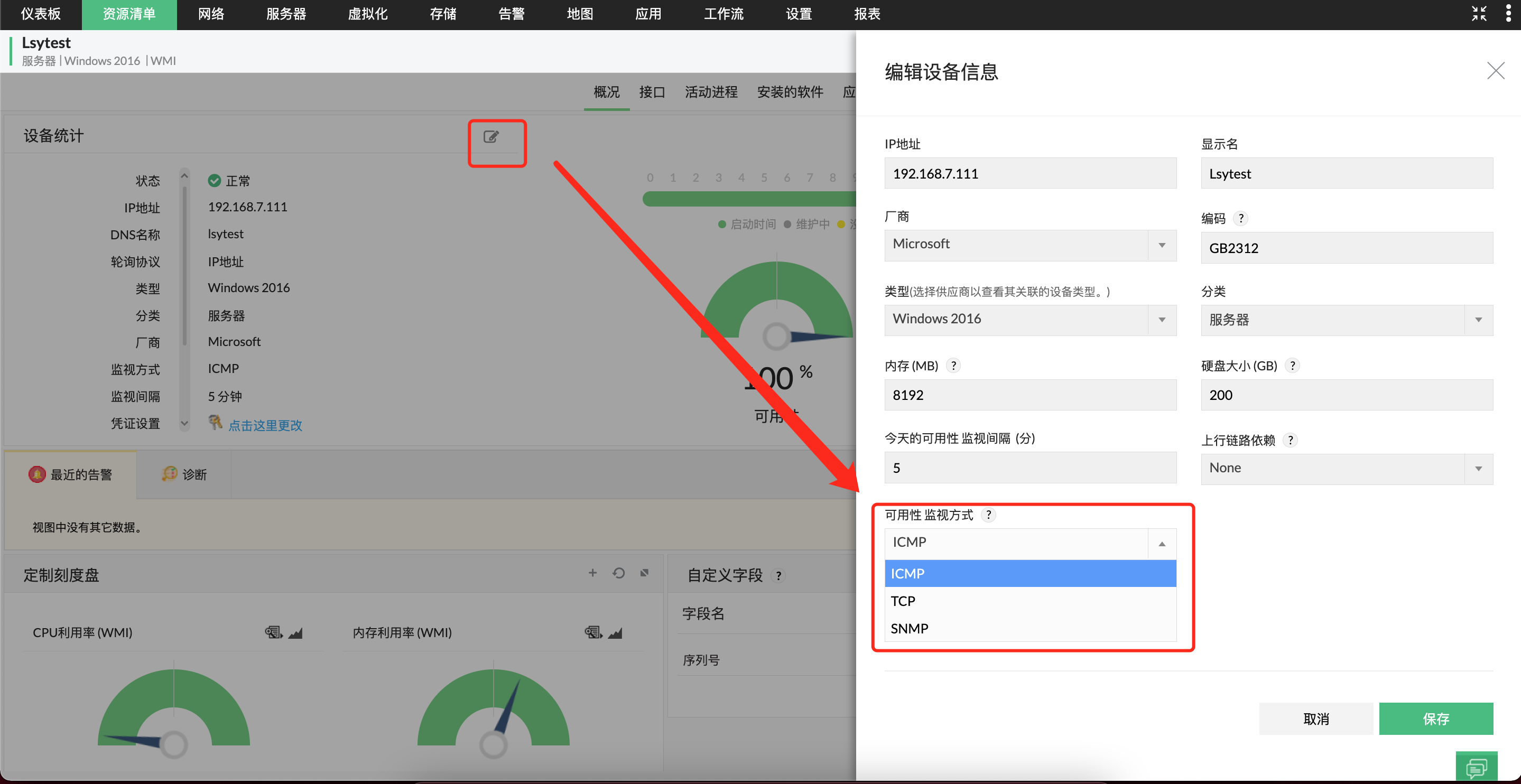The image size is (1521, 784).
Task: Open the 告警 menu
Action: tap(511, 14)
